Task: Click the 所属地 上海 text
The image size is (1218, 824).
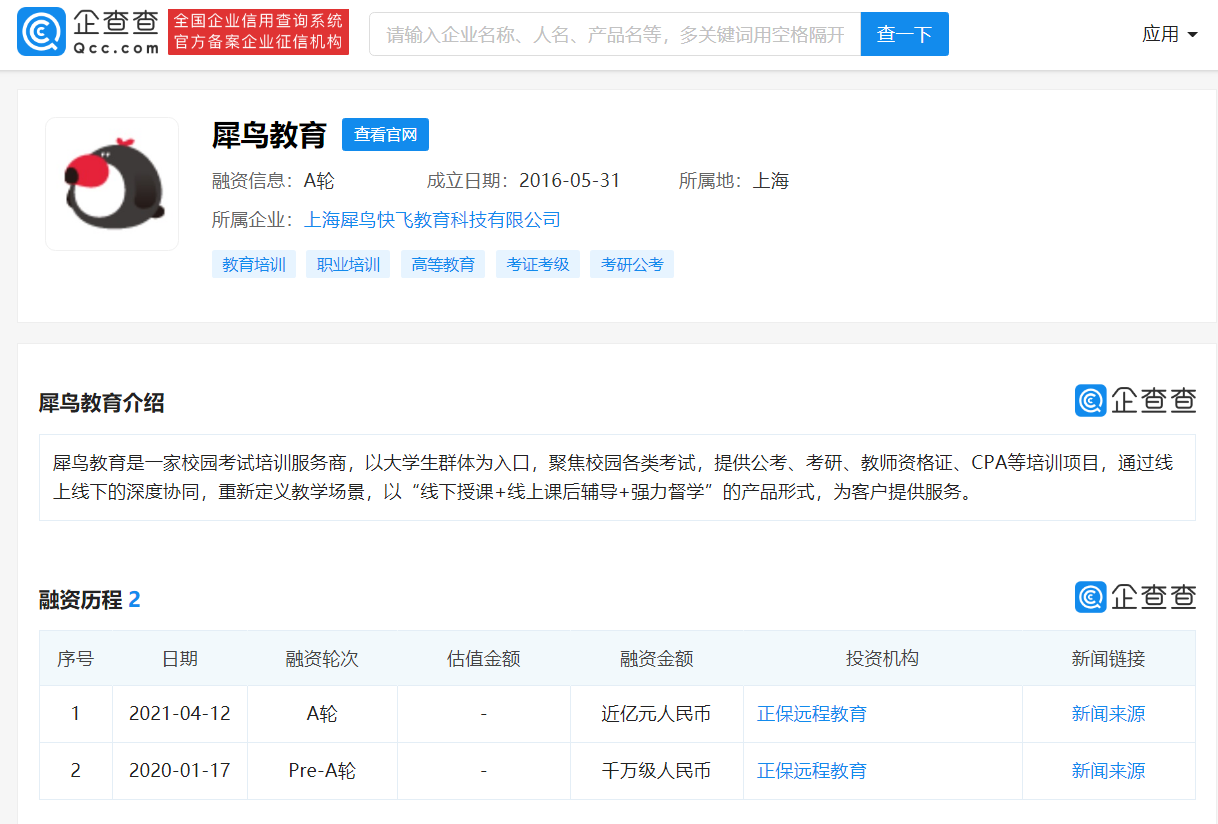Action: 734,181
